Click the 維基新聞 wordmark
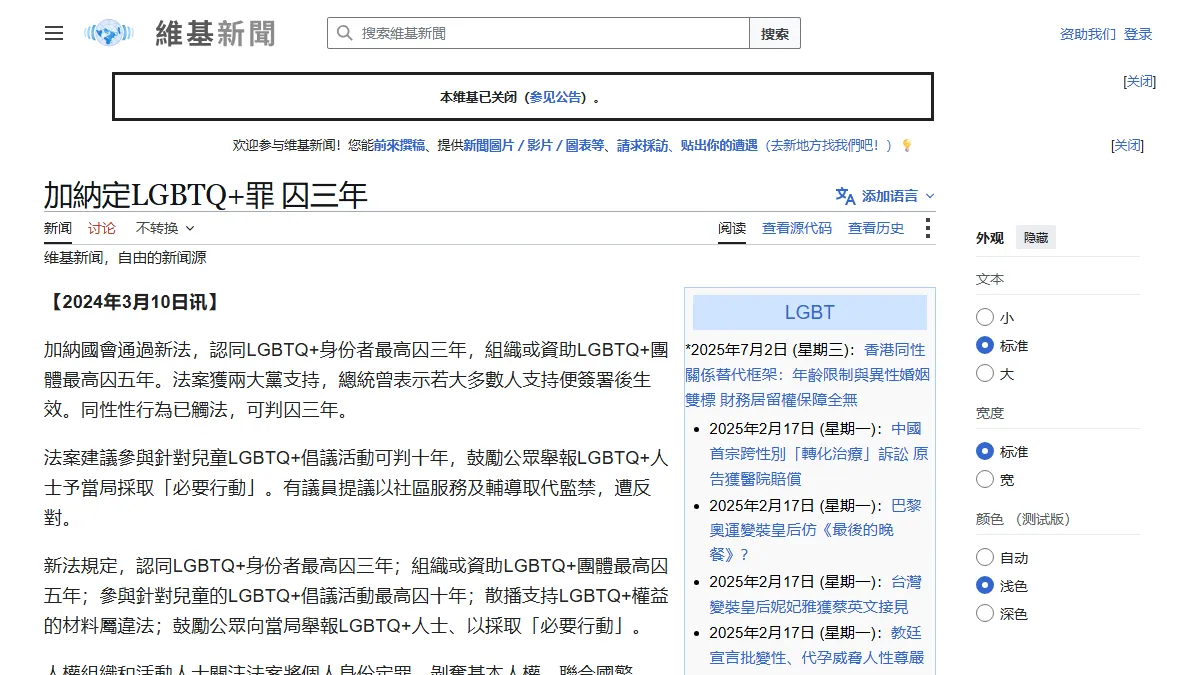Screen dimensions: 1200x675 [x=215, y=33]
